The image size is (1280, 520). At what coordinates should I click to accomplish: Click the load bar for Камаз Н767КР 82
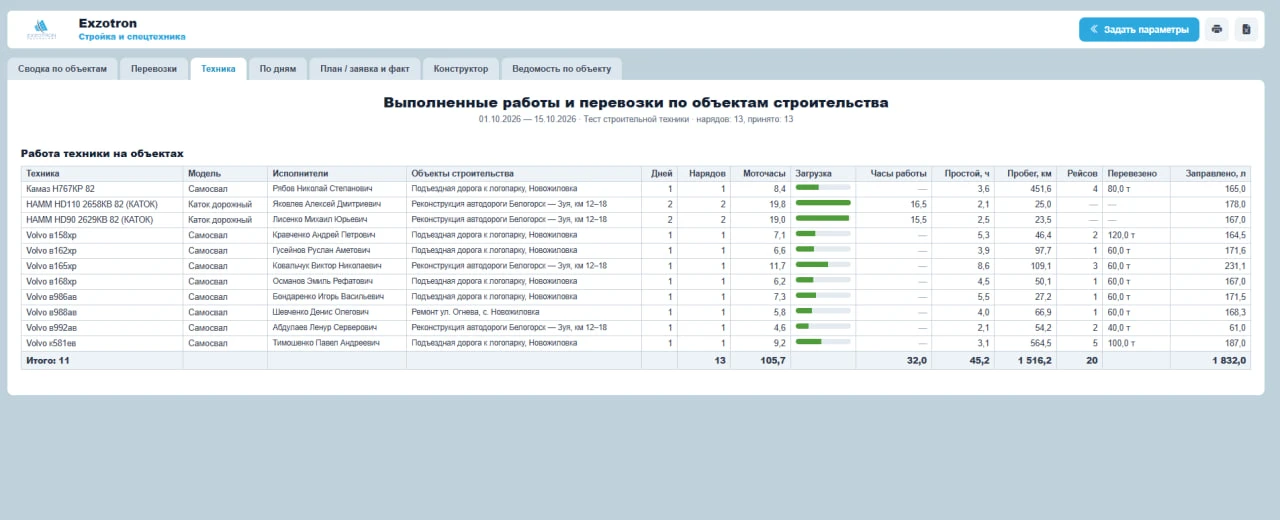pos(822,188)
